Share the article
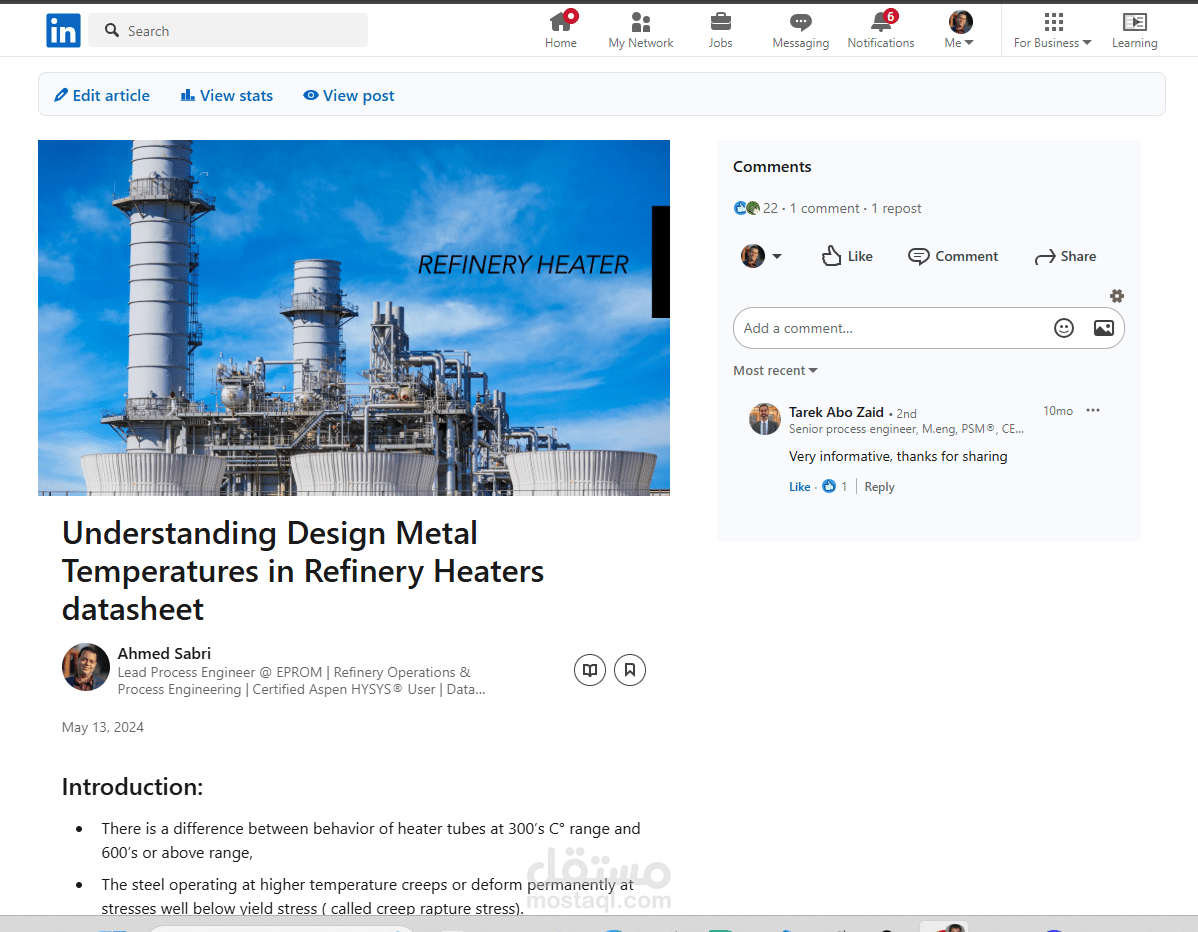The height and width of the screenshot is (932, 1198). [x=1065, y=256]
